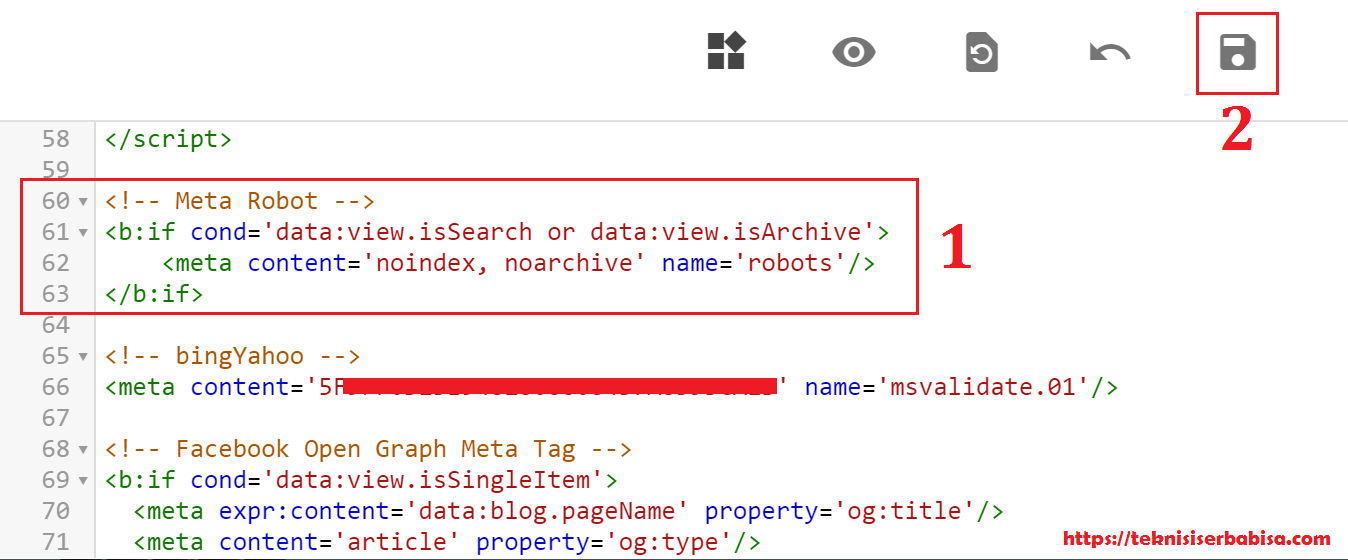Fold the Facebook Open Graph comment line 68

click(83, 450)
